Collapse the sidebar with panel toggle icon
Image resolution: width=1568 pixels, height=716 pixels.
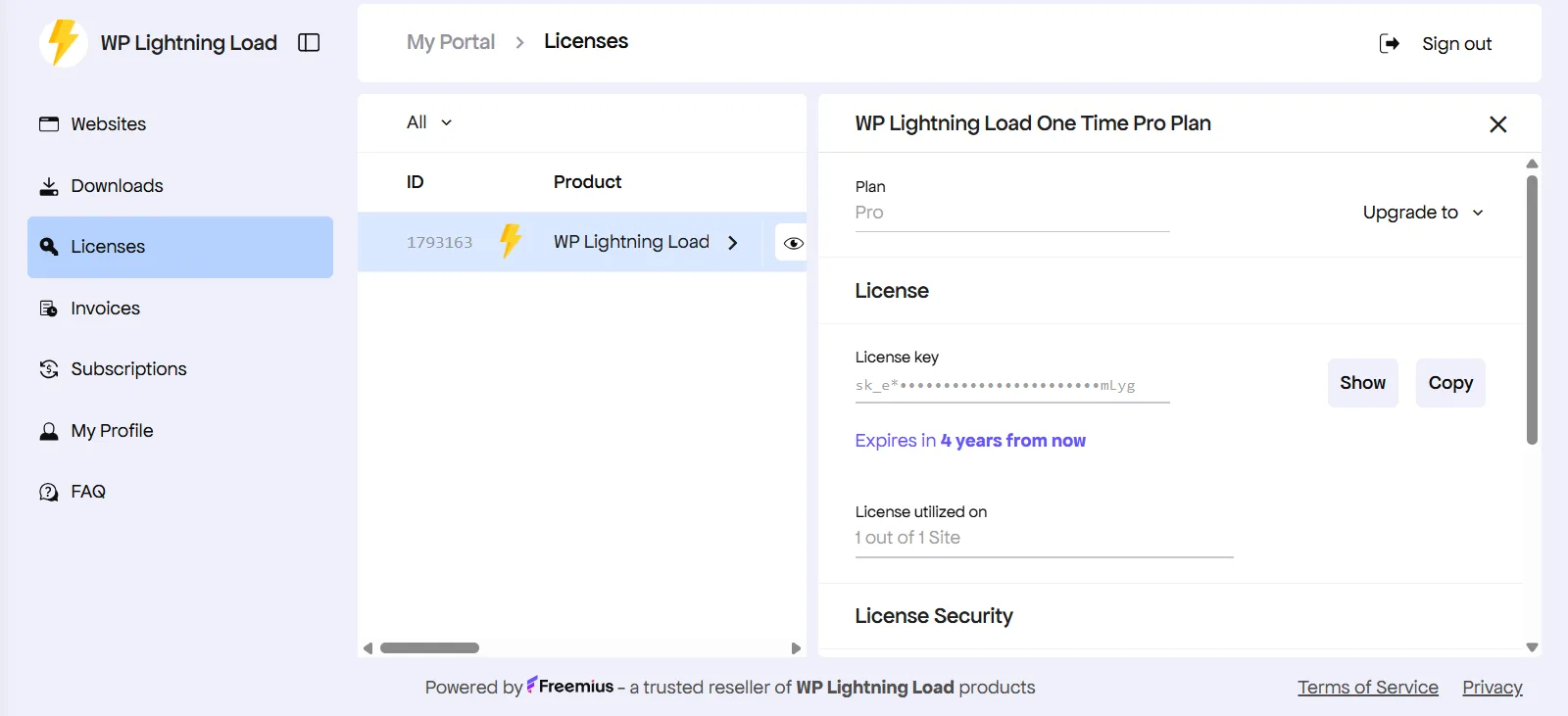point(309,43)
